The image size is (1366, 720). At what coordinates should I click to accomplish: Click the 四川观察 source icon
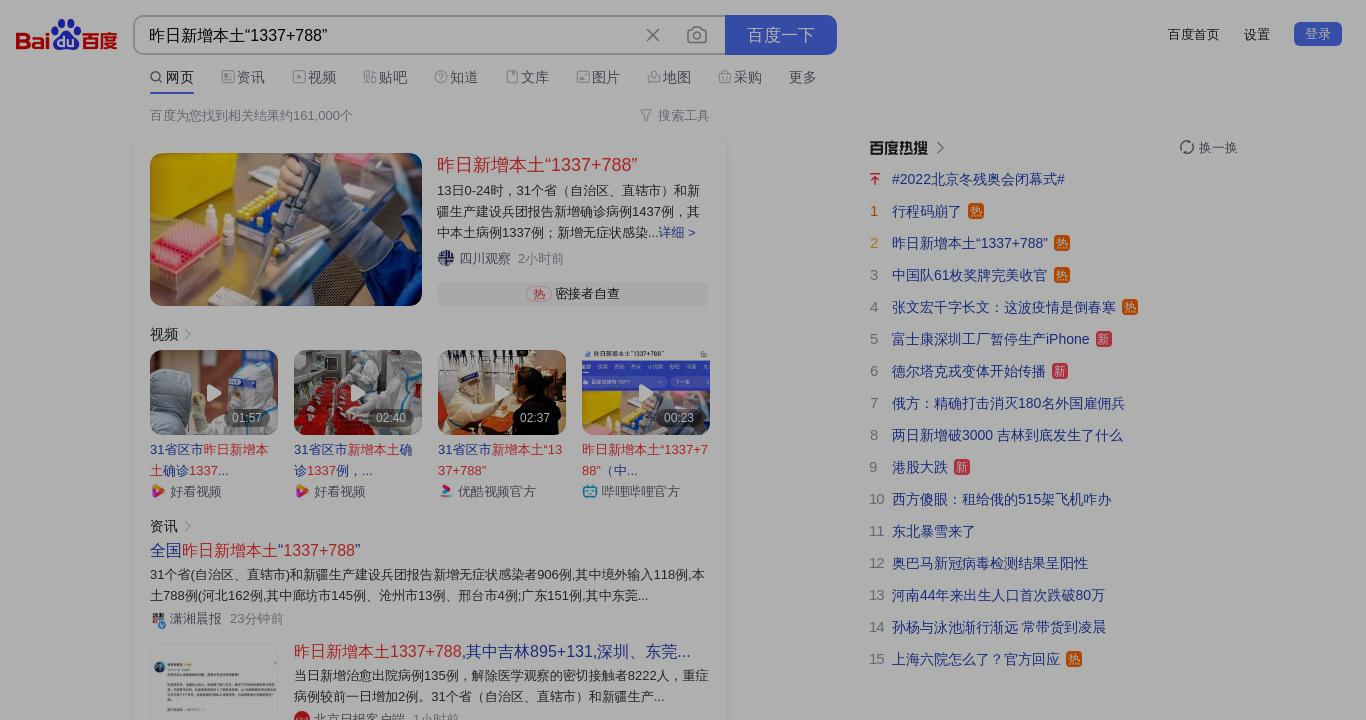(446, 258)
